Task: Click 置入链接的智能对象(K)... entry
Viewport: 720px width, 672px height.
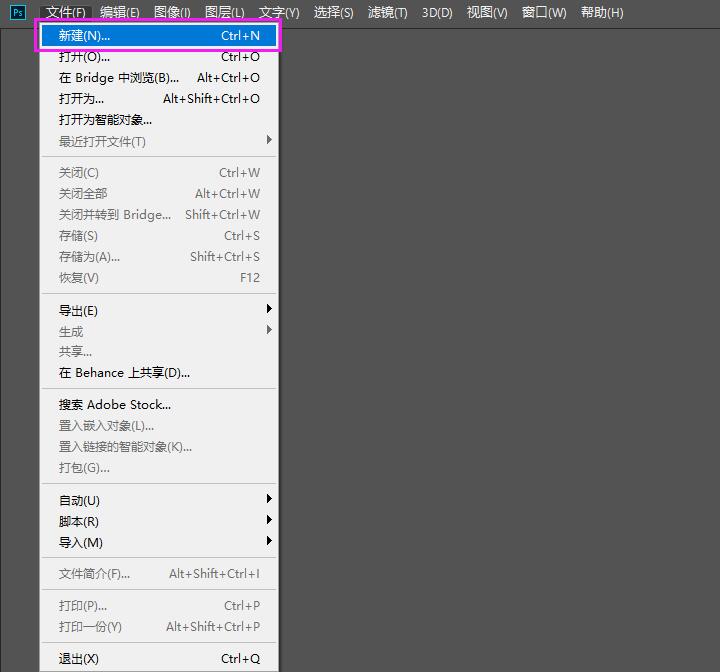Action: pos(159,447)
